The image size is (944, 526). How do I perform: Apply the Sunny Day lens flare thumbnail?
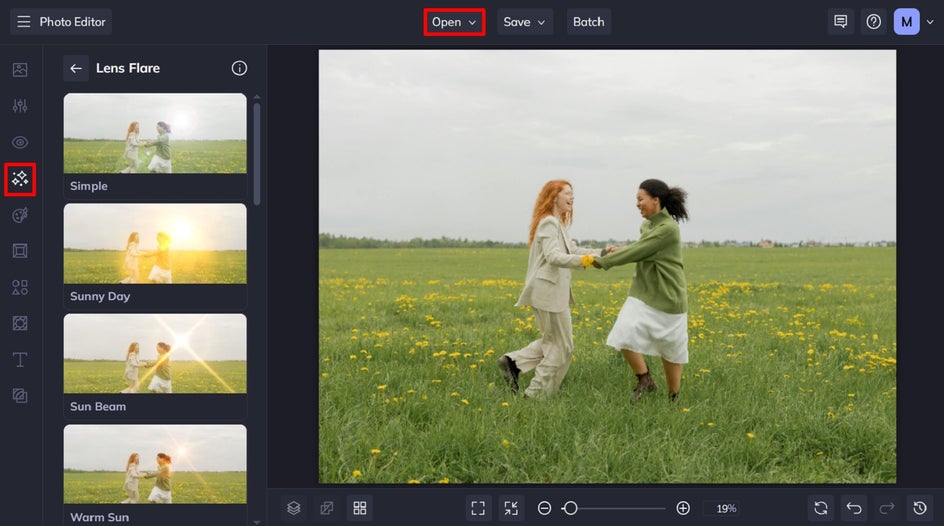pos(155,244)
